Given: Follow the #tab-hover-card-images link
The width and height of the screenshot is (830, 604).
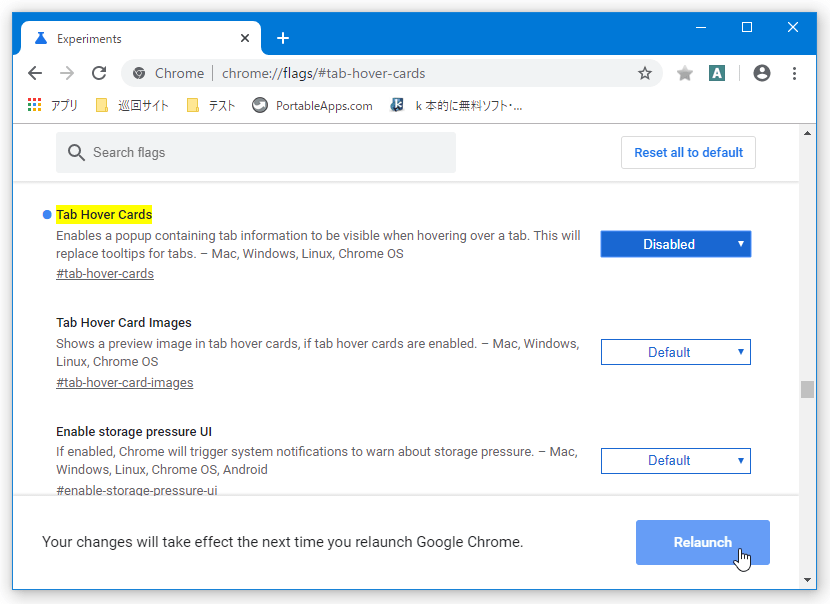Looking at the screenshot, I should point(124,382).
